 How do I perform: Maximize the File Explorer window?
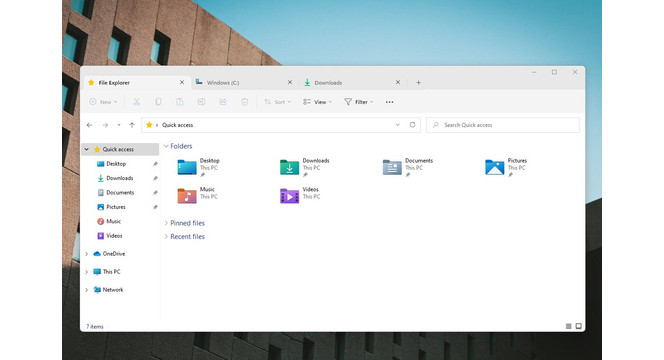554,72
